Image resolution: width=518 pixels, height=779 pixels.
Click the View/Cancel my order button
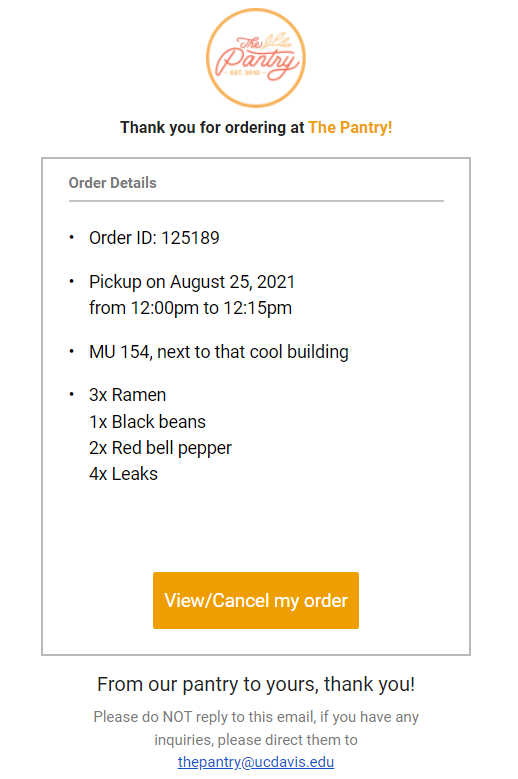256,600
